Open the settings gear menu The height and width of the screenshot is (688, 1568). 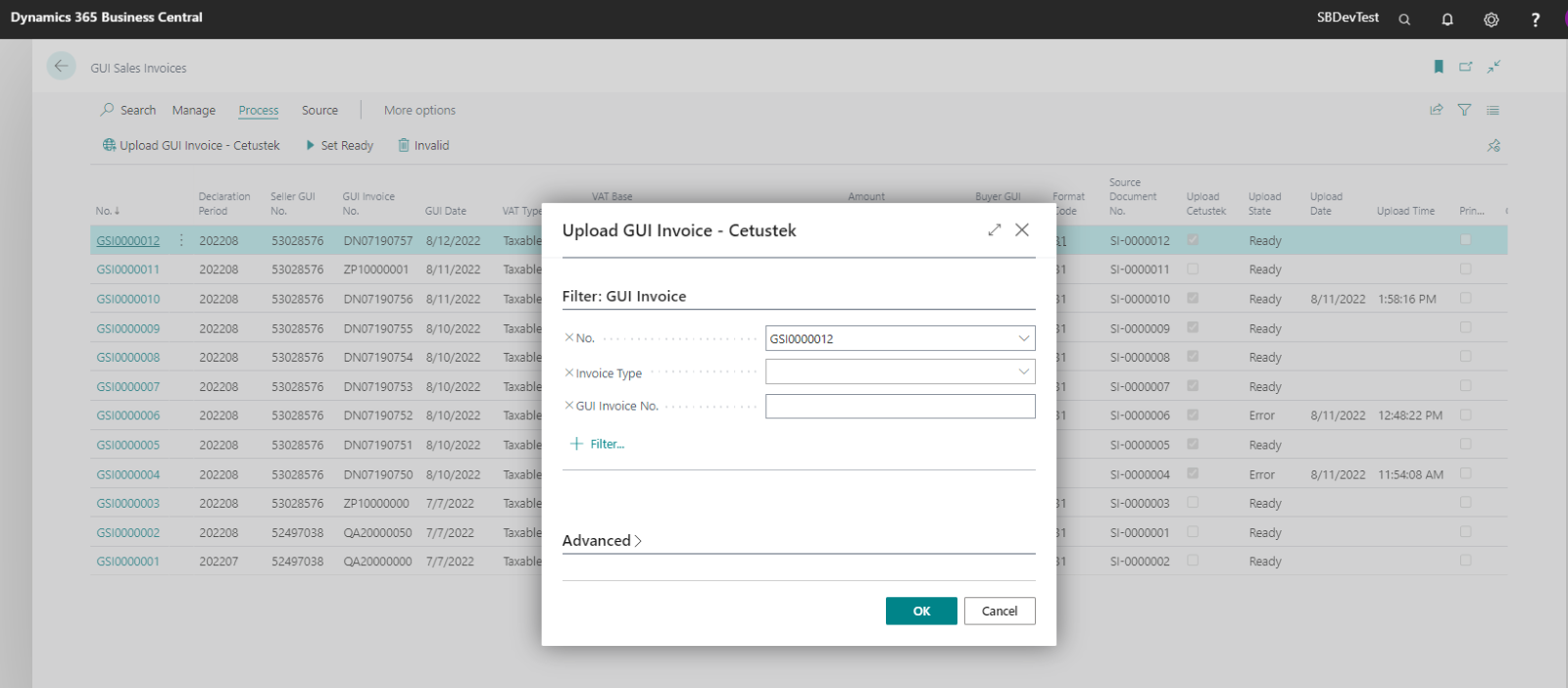click(x=1491, y=19)
